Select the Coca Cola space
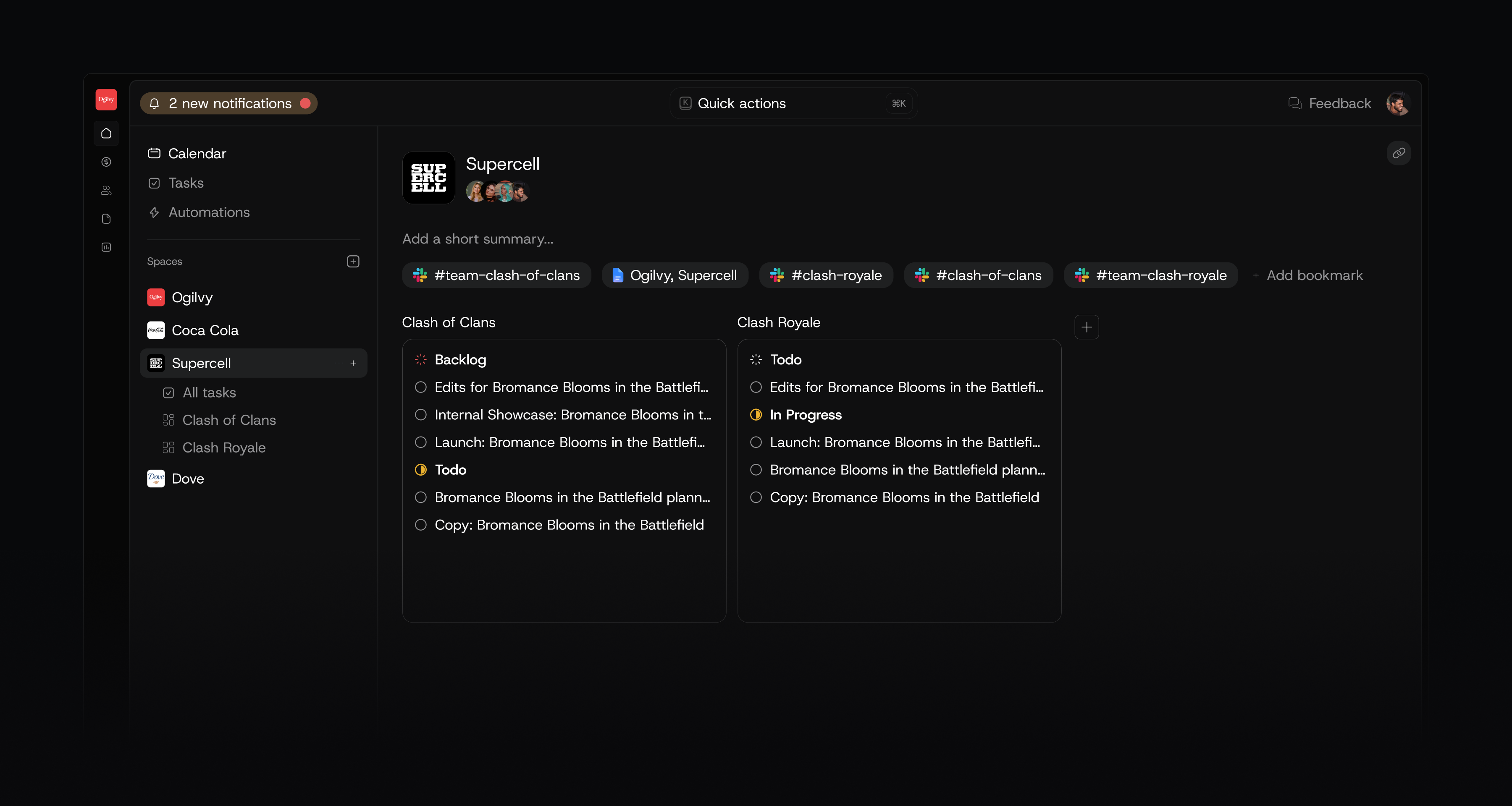 254,330
